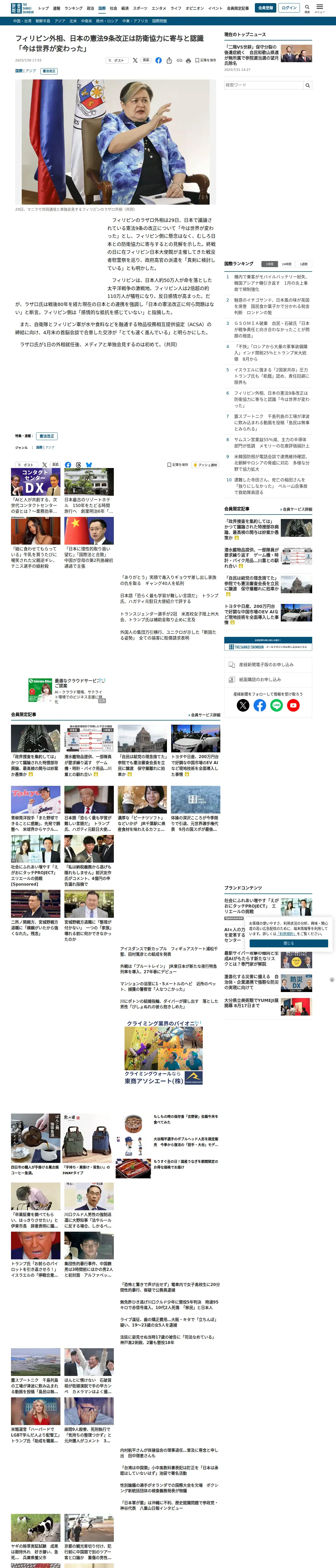Open top news thumbnail about 二階VS世耕
Viewport: 336px width, 1568px height.
click(x=296, y=53)
